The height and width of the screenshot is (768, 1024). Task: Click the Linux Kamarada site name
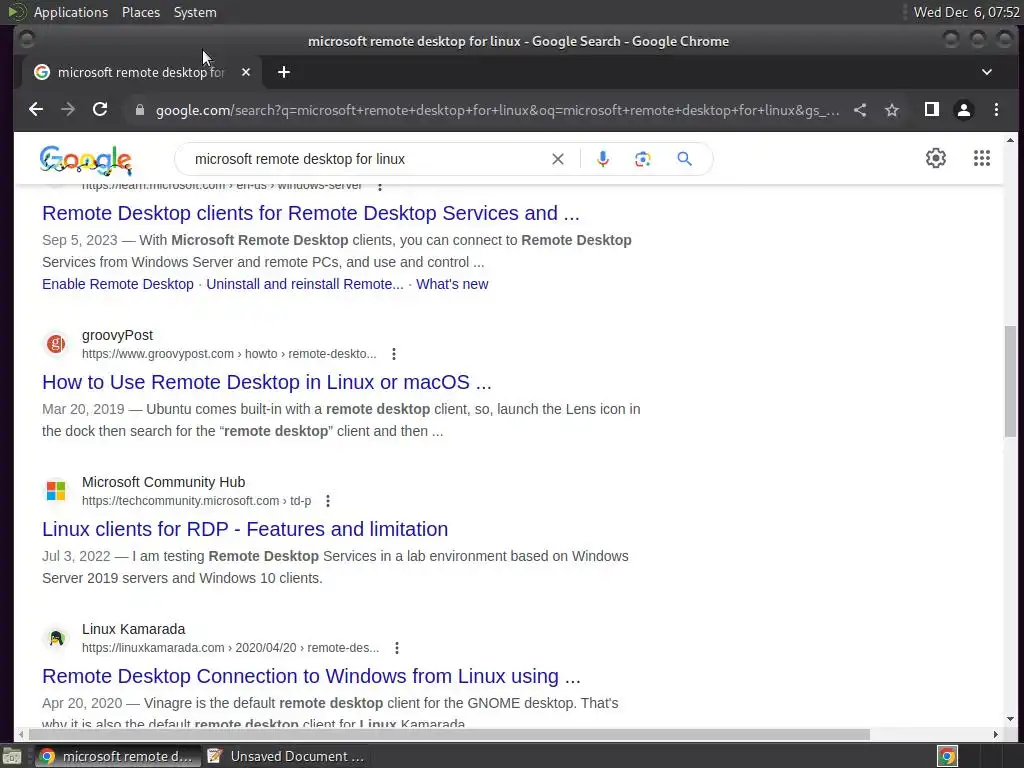pos(133,629)
